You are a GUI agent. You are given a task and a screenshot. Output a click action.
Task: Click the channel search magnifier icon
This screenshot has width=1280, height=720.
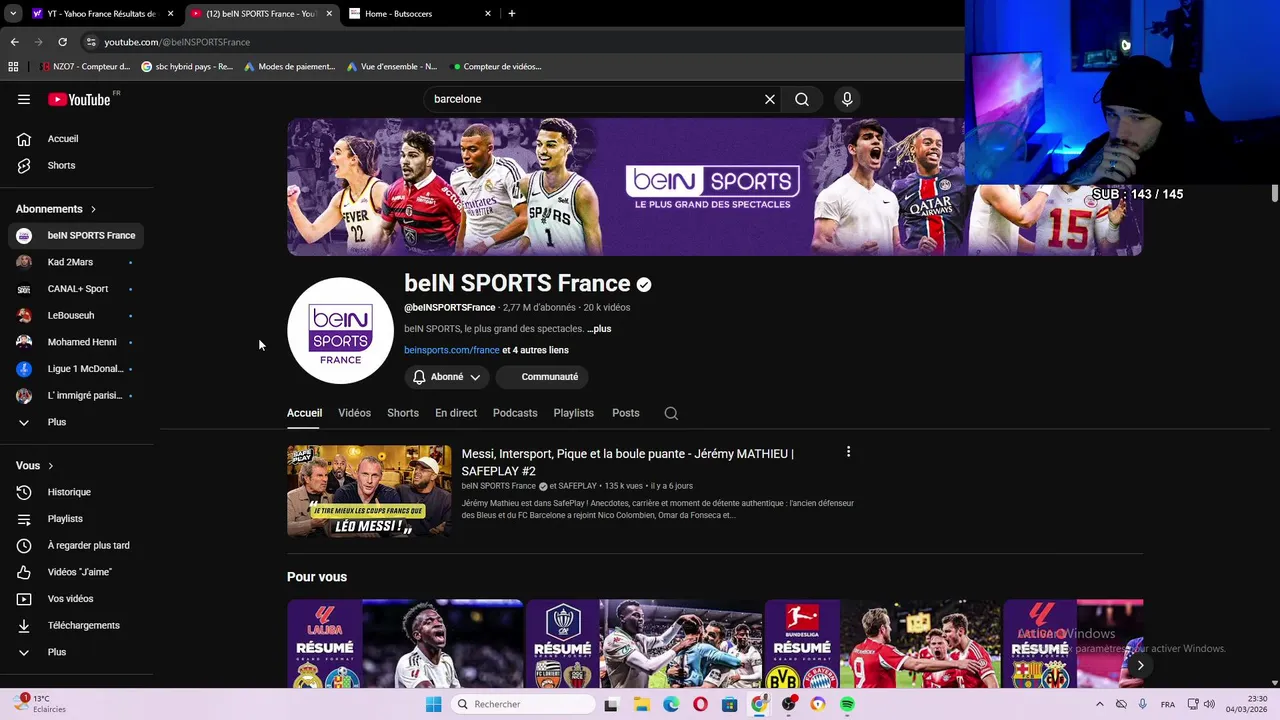click(x=671, y=413)
